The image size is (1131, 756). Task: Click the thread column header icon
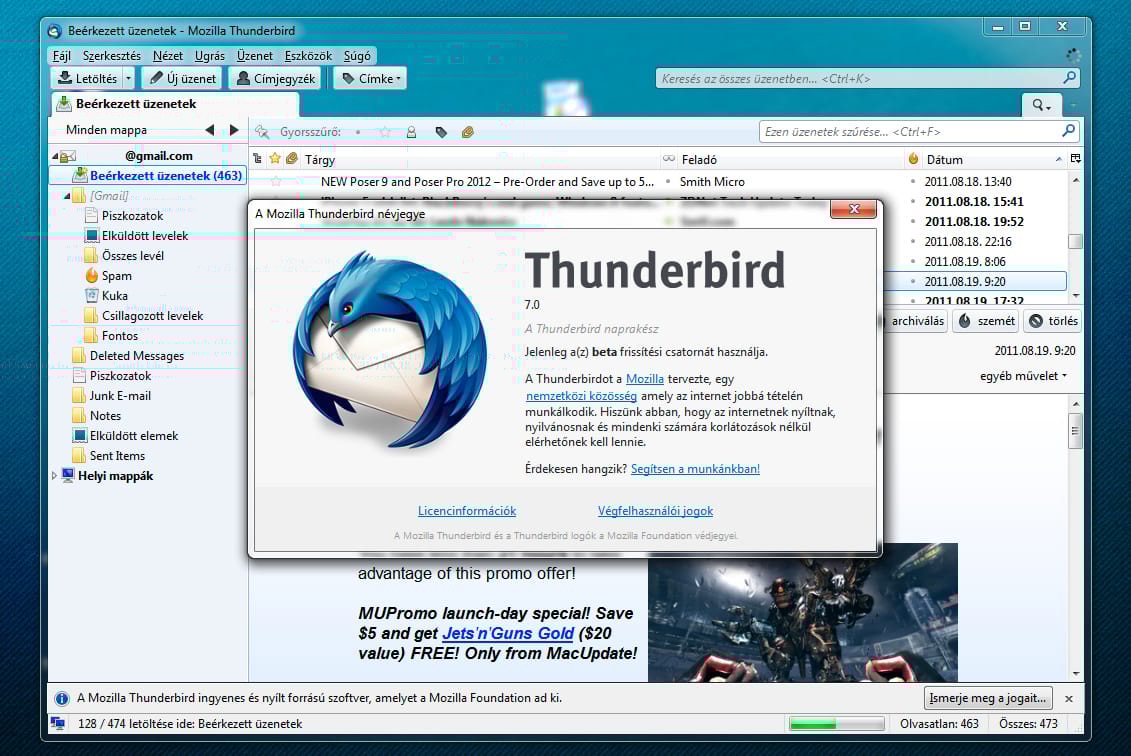258,159
